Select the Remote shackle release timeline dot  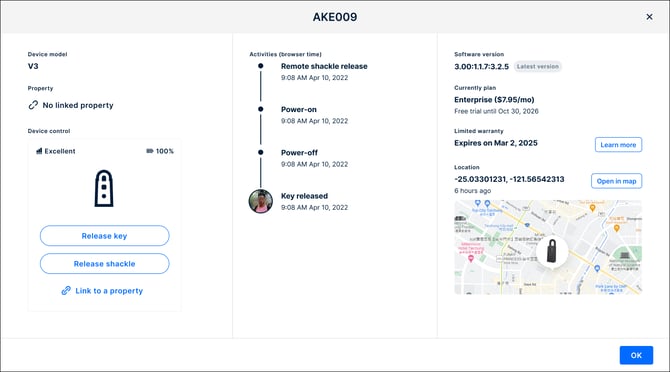click(x=261, y=66)
